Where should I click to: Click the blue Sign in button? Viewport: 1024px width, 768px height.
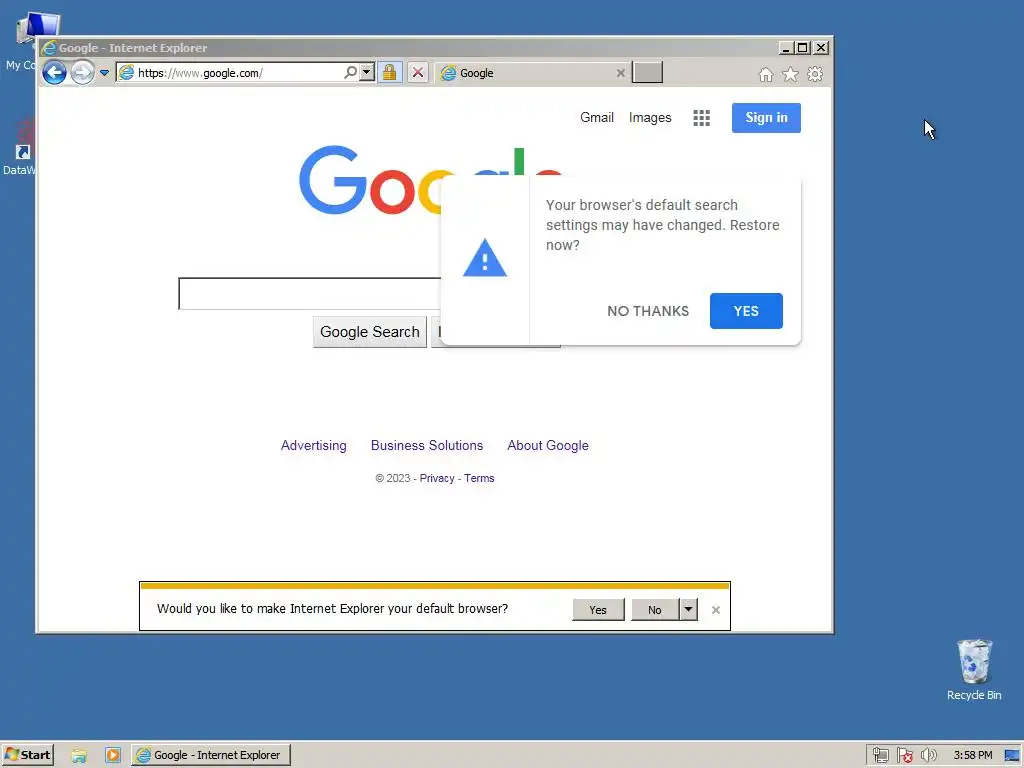tap(766, 118)
